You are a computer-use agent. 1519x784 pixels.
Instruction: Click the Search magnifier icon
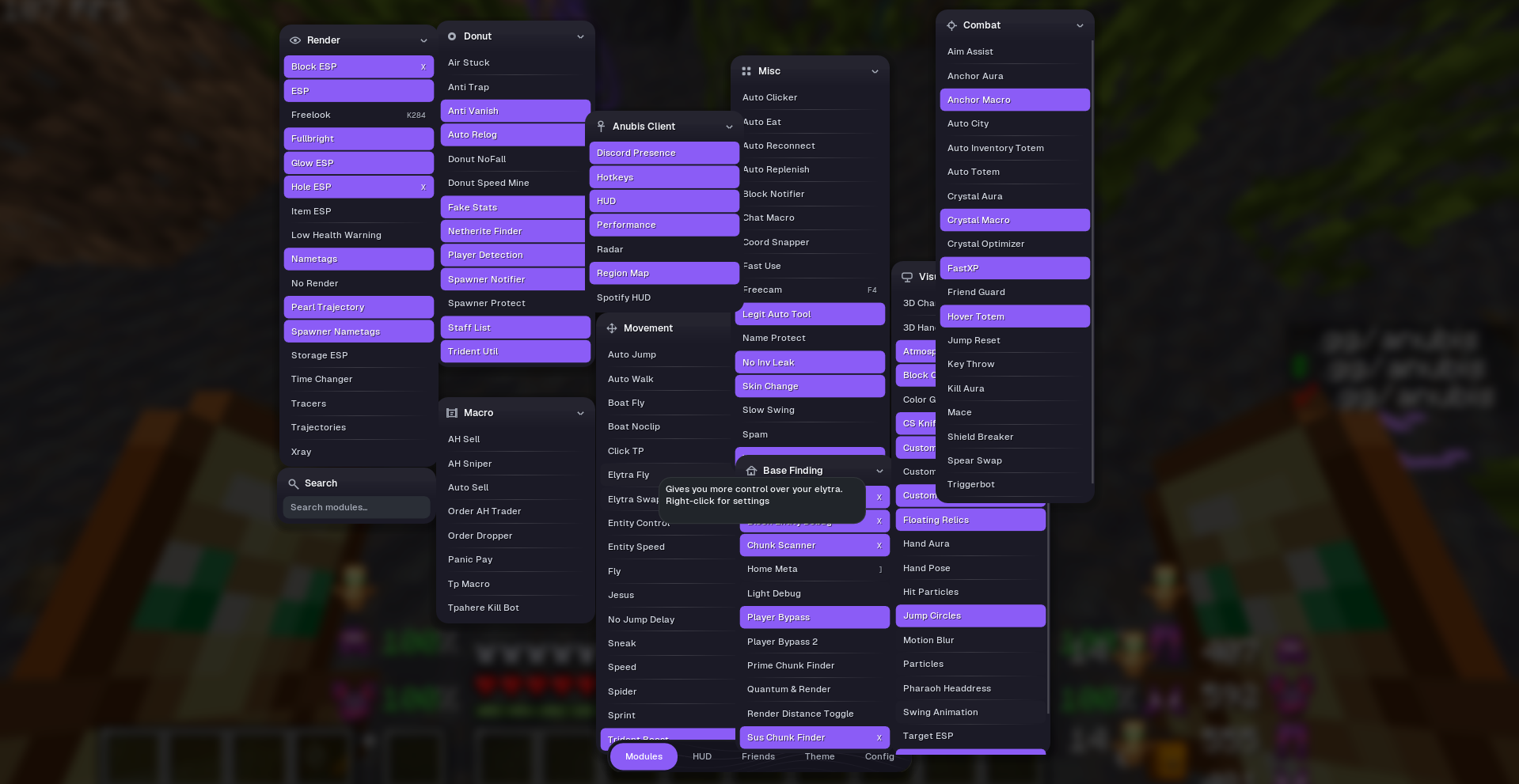tap(293, 483)
